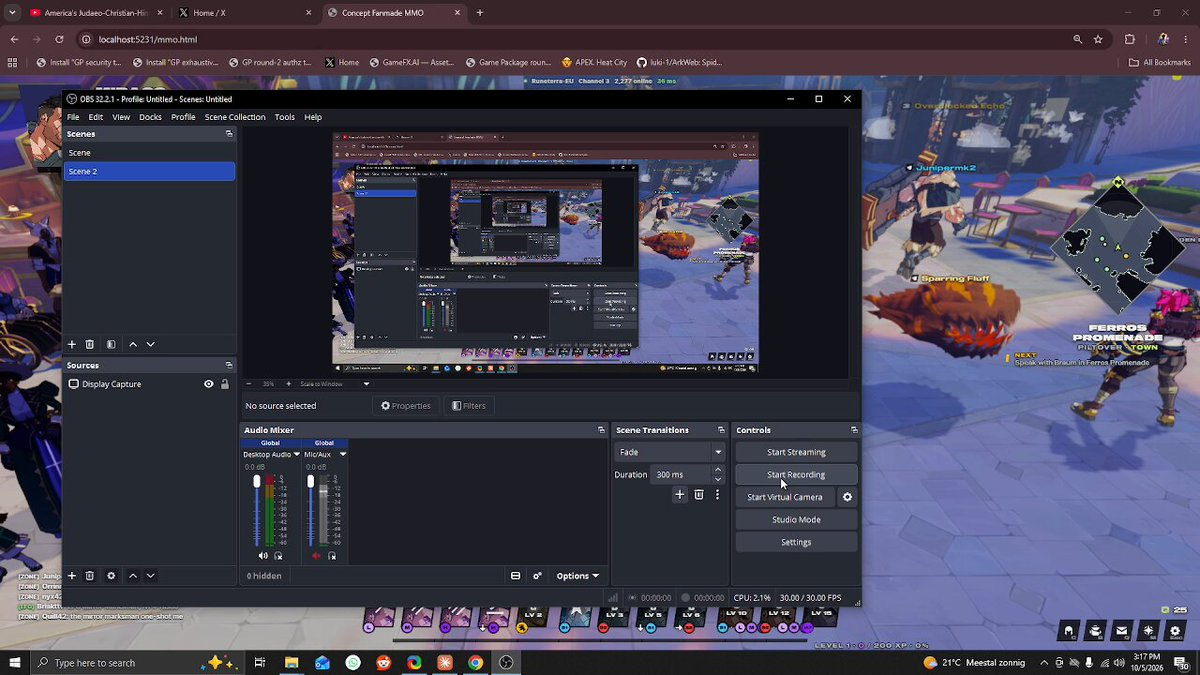Move scene up in Scenes toolbar
This screenshot has width=1200, height=675.
click(133, 344)
